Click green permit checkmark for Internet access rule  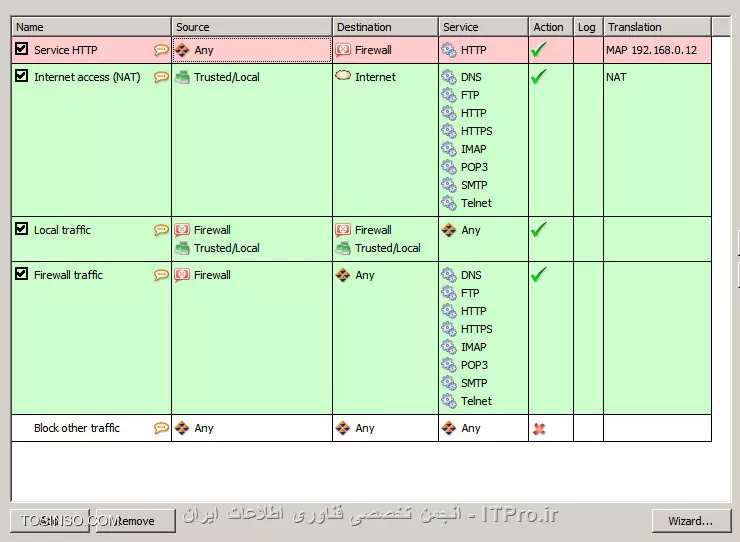click(x=538, y=76)
